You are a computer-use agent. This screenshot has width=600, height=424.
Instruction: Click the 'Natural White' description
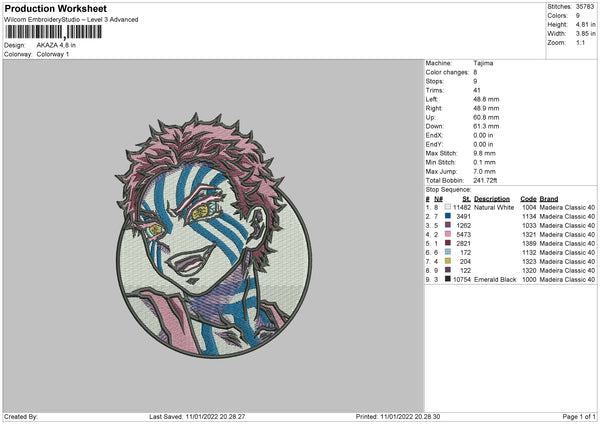494,207
